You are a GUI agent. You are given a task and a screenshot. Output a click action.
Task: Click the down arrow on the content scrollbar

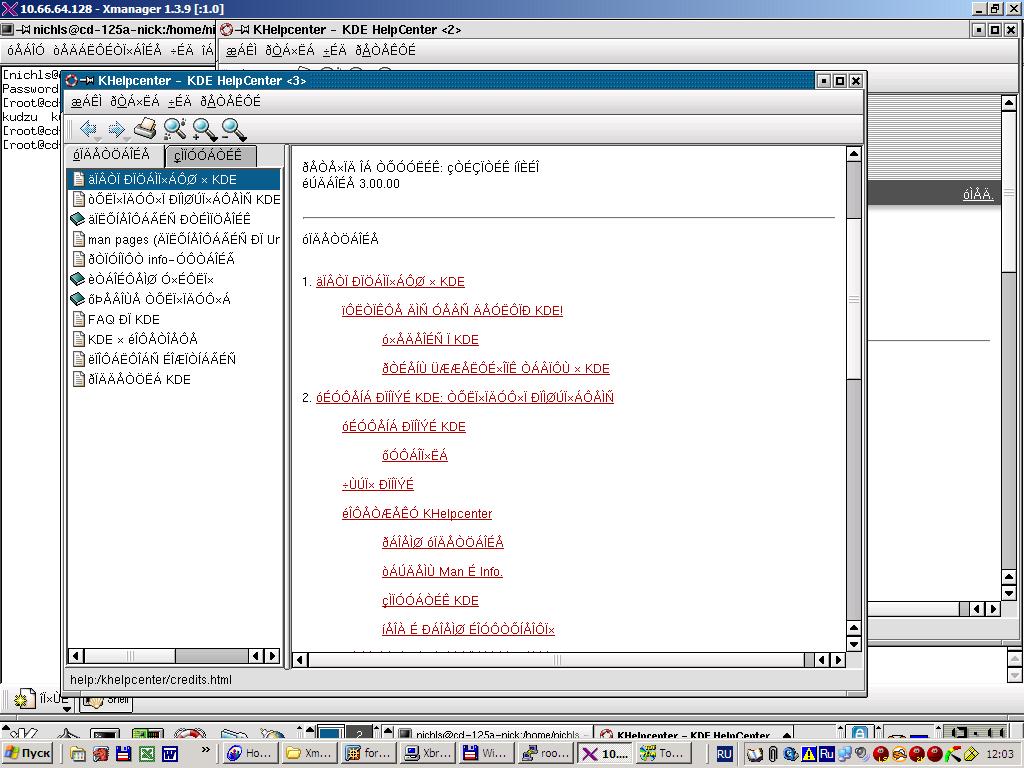point(853,646)
